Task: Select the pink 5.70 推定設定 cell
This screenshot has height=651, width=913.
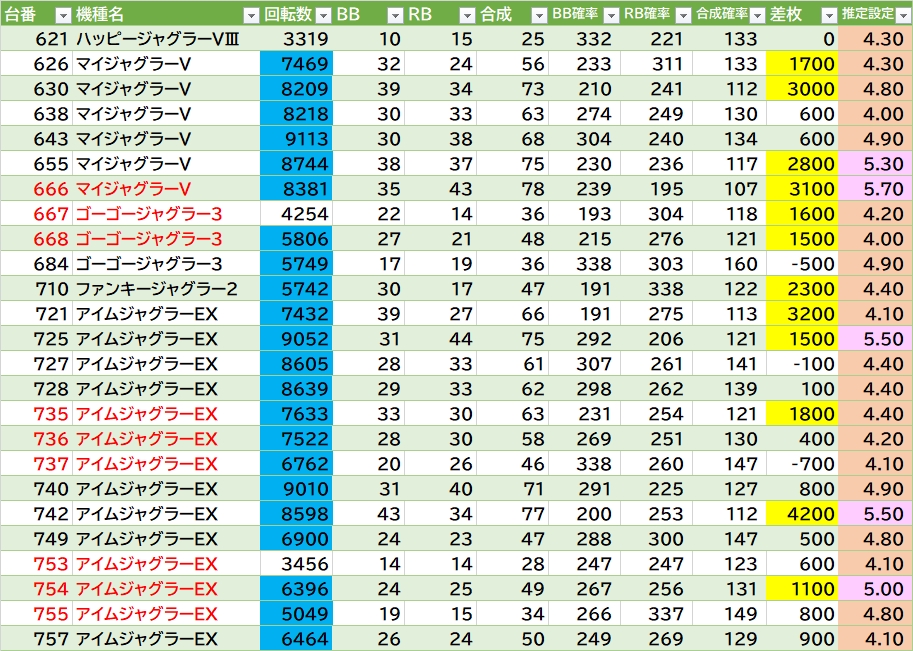Action: pyautogui.click(x=875, y=189)
